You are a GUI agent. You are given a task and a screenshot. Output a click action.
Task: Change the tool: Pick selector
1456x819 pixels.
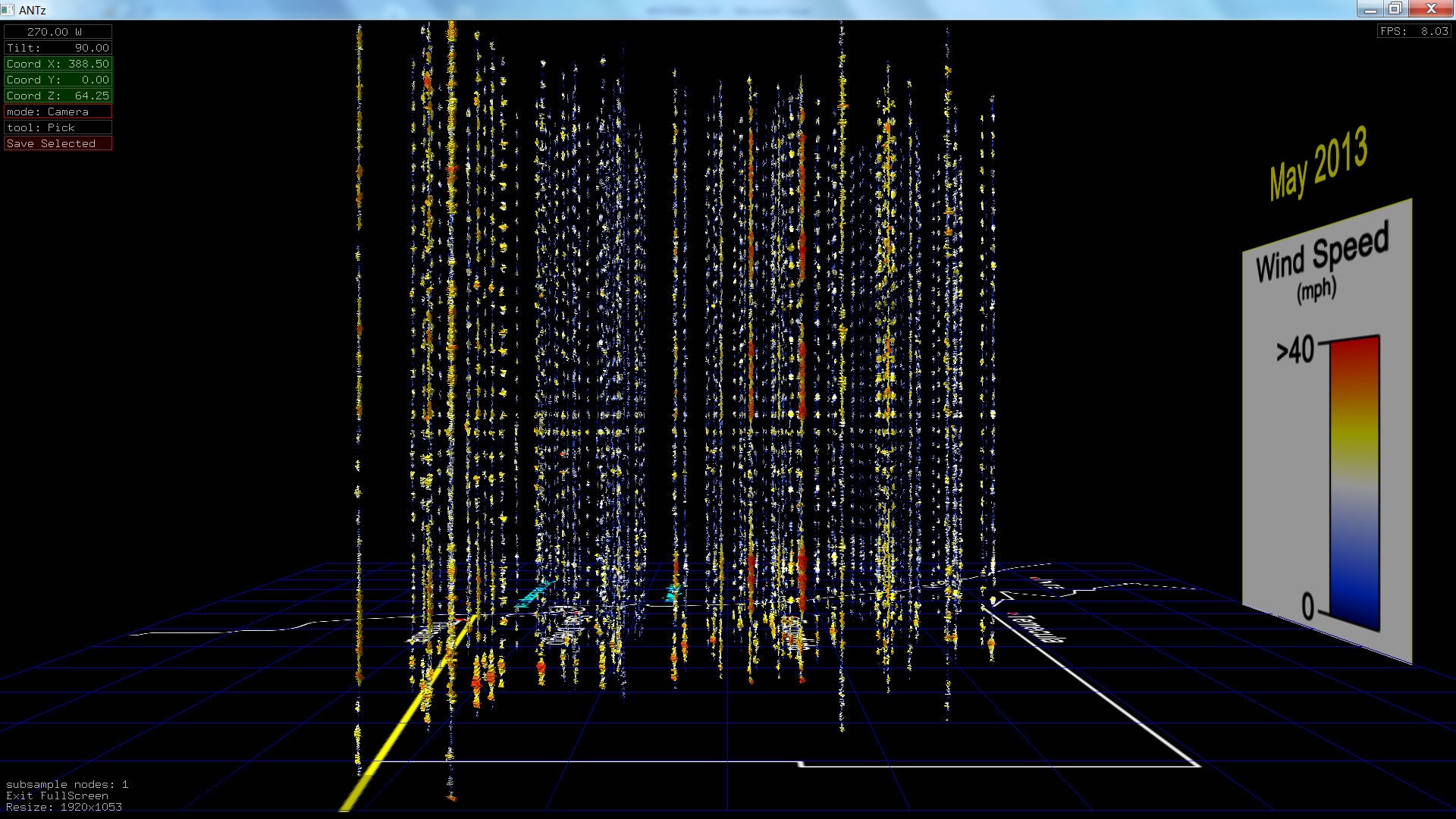[x=58, y=127]
